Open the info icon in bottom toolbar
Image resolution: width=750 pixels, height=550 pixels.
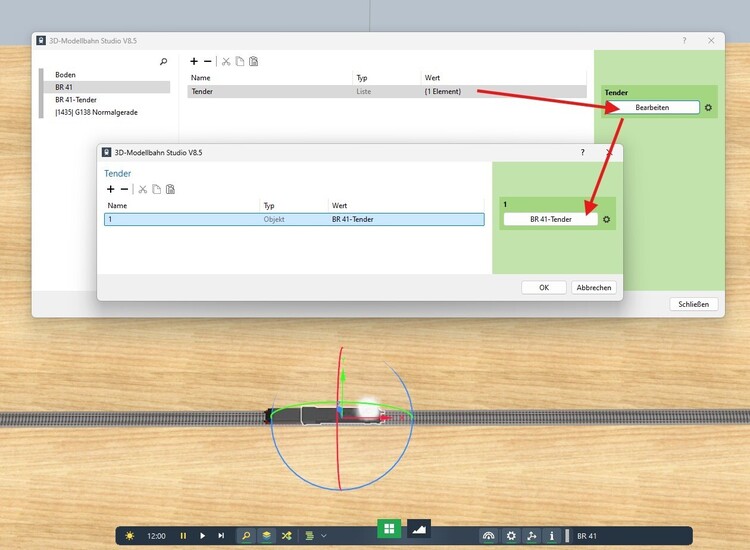coord(551,536)
